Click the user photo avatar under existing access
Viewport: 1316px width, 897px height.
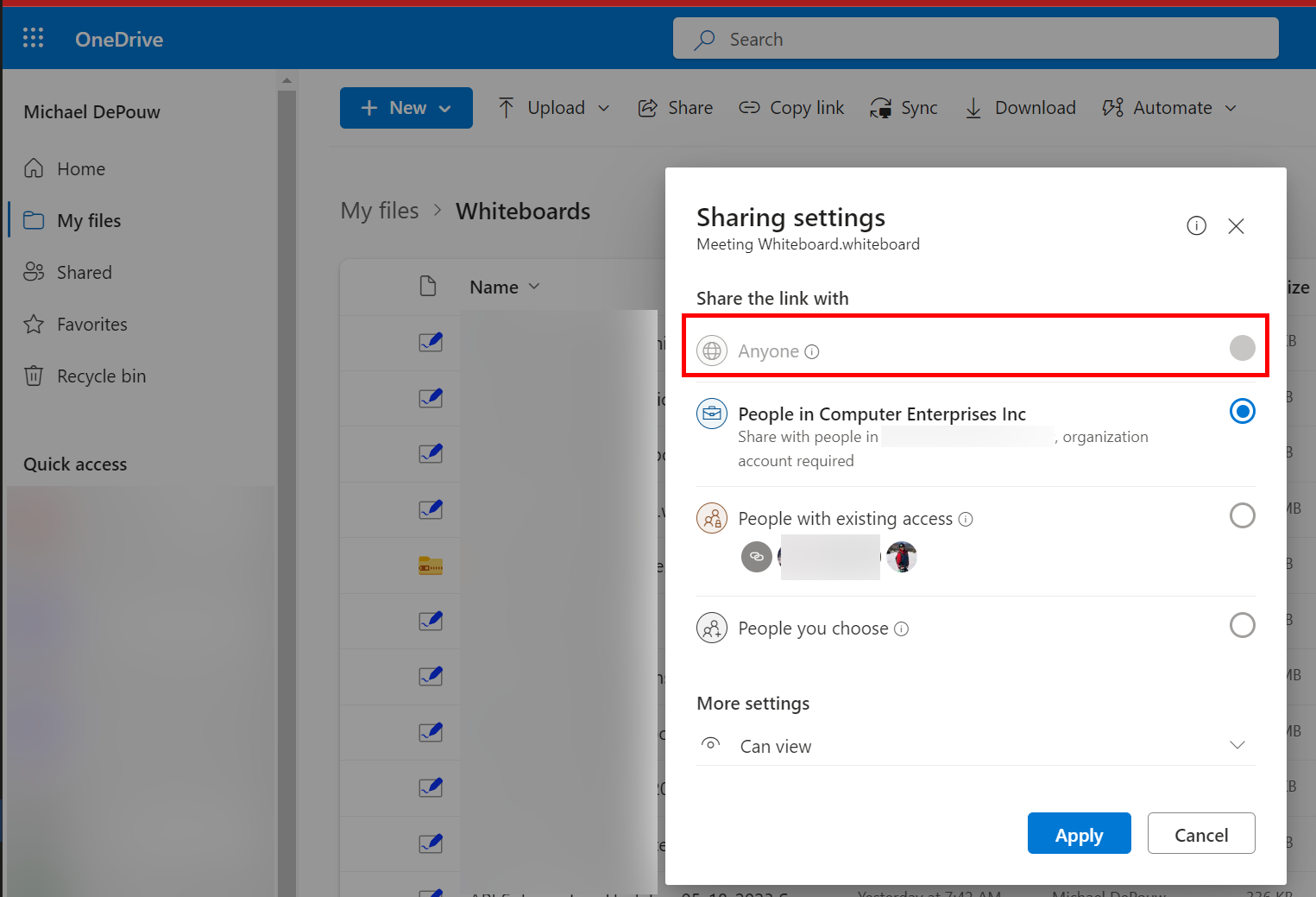coord(902,557)
